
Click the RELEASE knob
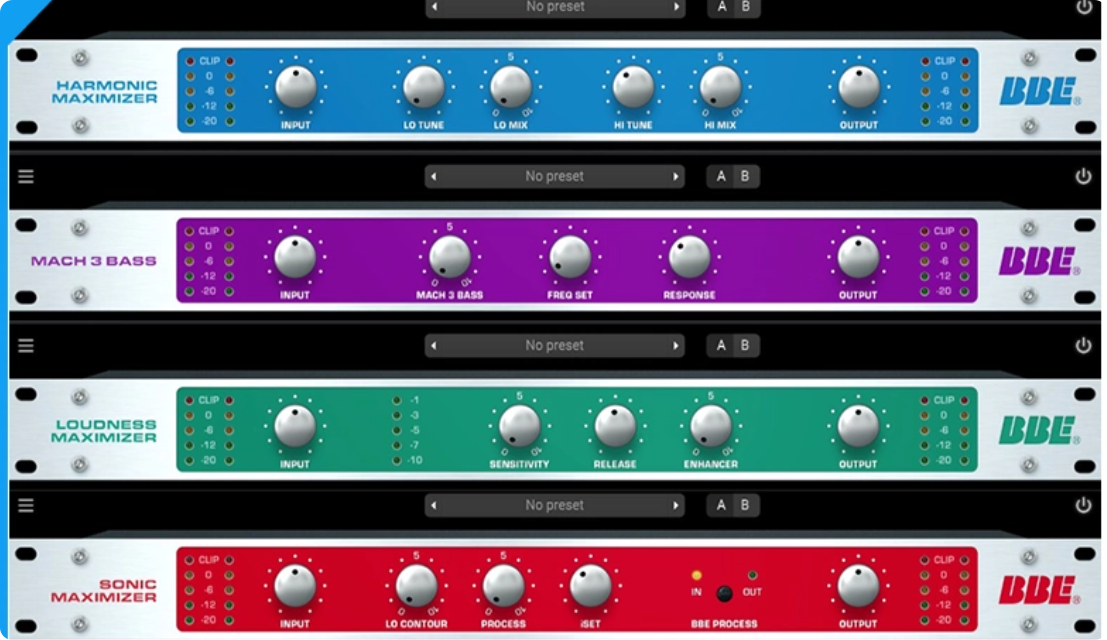[615, 426]
